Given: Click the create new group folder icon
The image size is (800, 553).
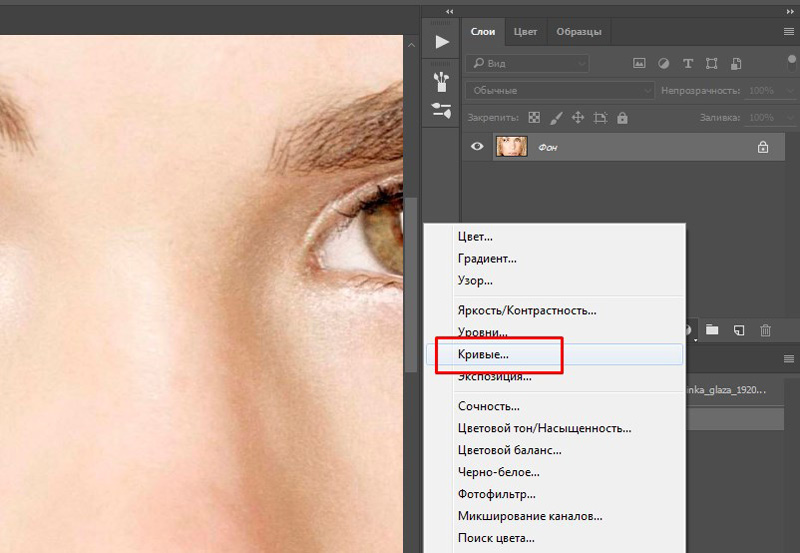Looking at the screenshot, I should point(713,329).
